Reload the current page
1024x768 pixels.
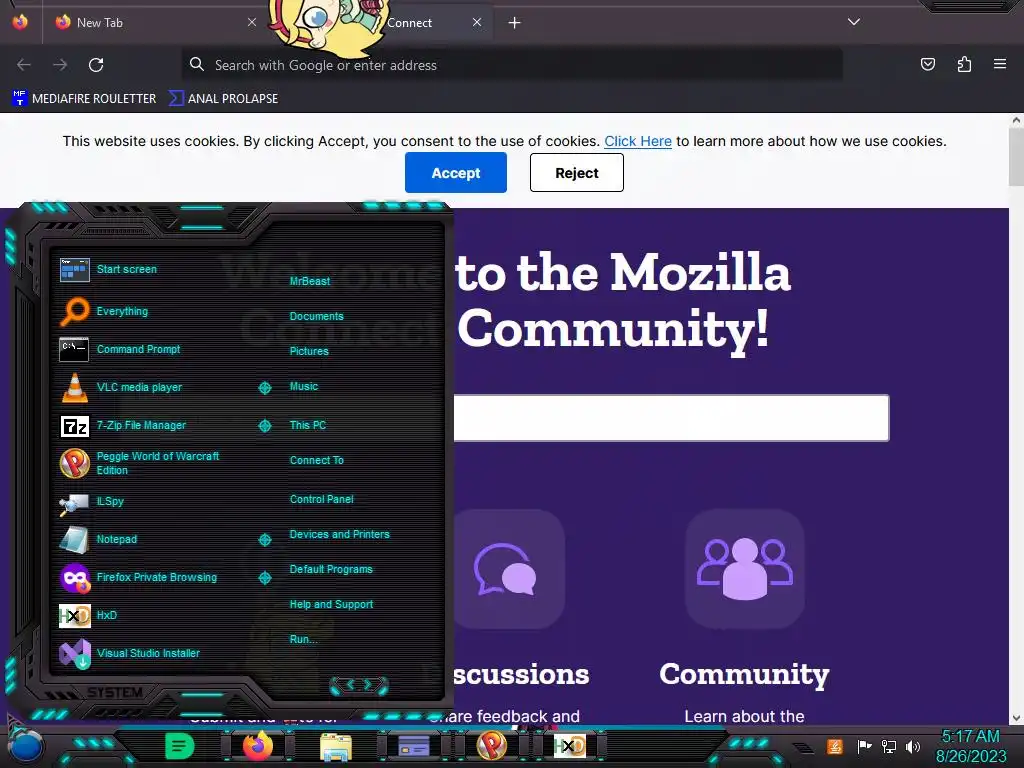pyautogui.click(x=96, y=65)
